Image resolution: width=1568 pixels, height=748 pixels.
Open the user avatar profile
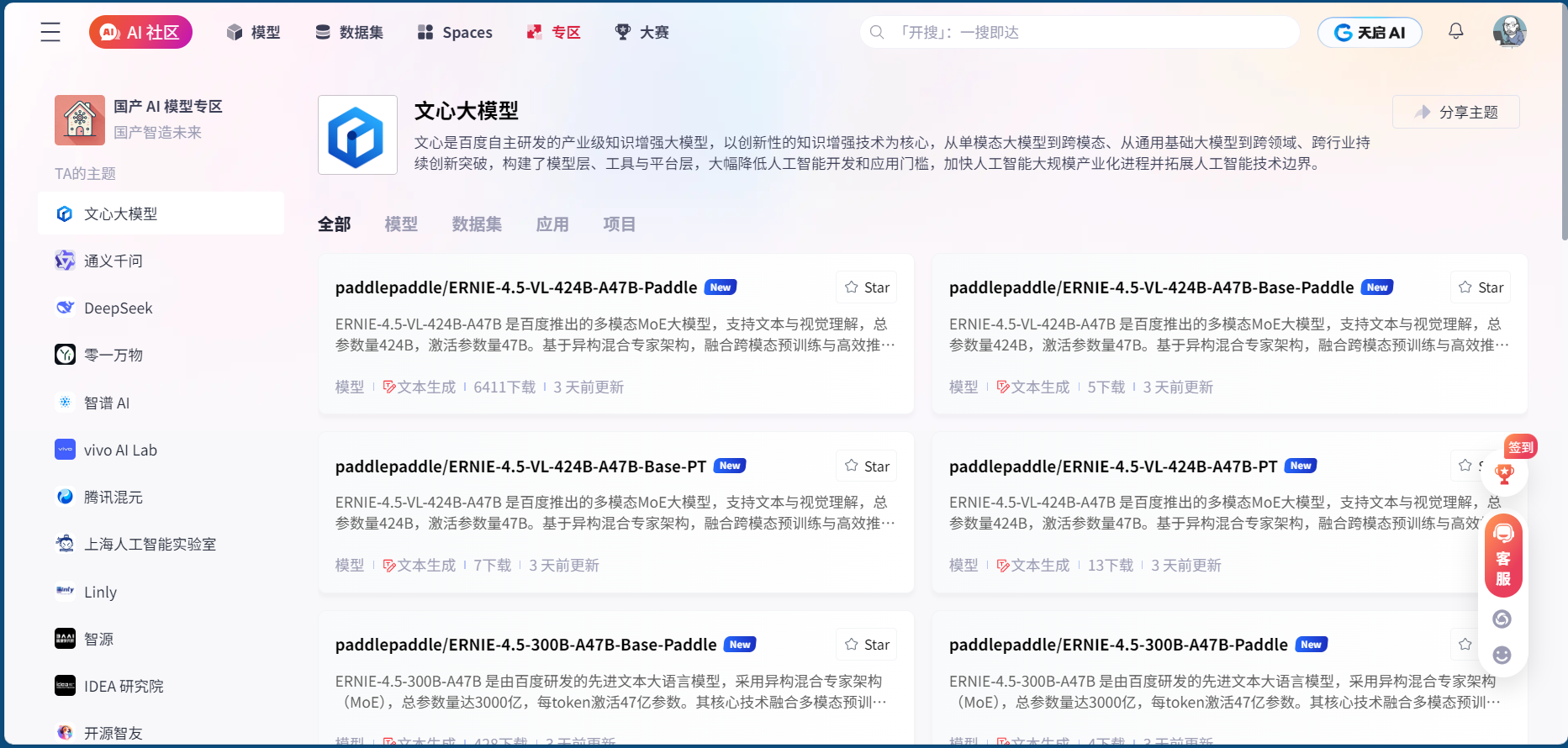[1509, 31]
